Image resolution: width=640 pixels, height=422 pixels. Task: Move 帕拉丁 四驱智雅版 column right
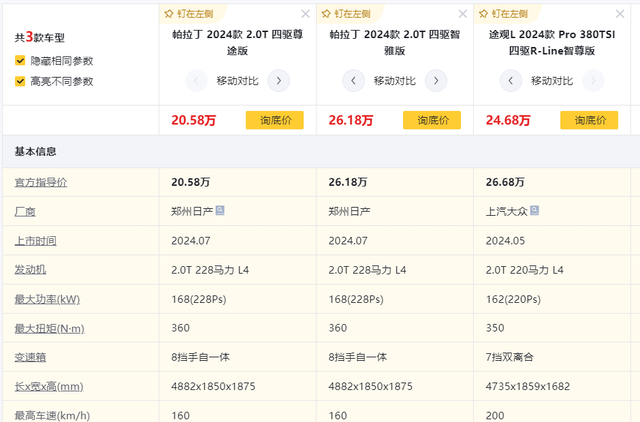[436, 81]
